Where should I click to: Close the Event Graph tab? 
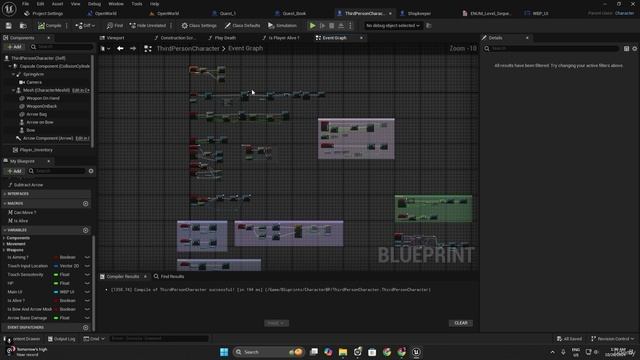361,38
